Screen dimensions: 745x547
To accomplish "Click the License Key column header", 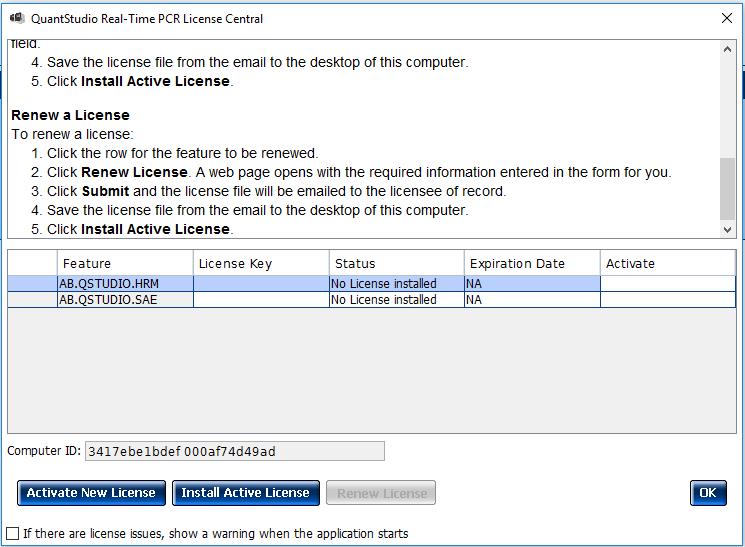I will (261, 263).
